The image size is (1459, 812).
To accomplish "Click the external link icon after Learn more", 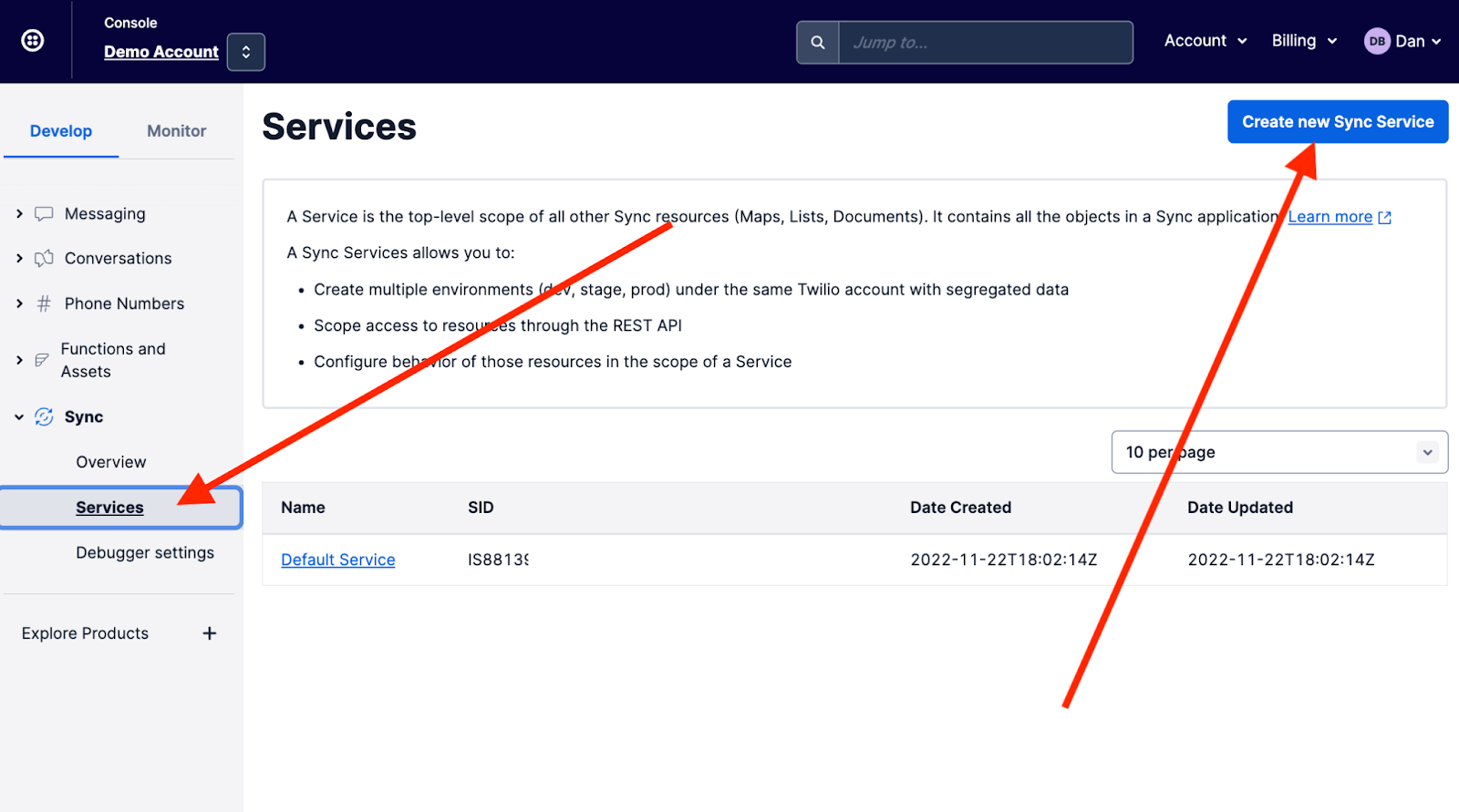I will click(1385, 217).
